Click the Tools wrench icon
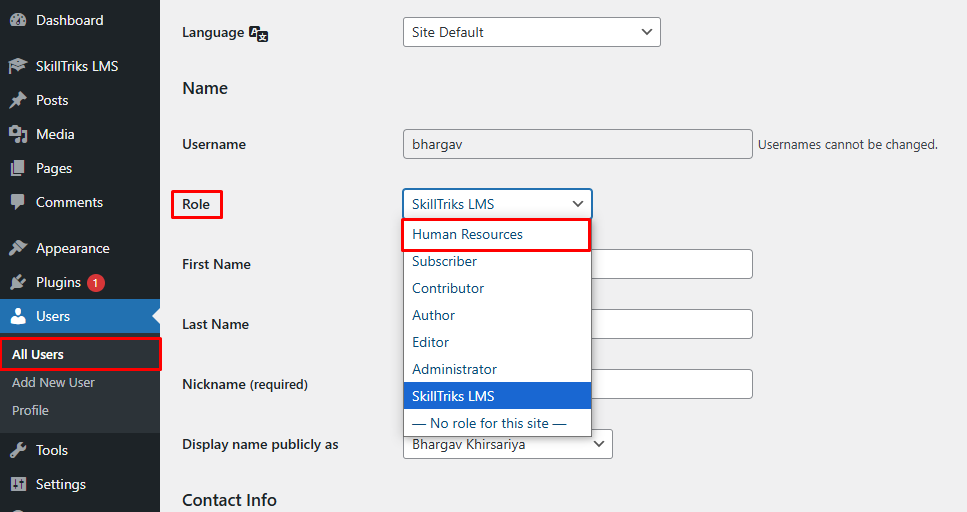This screenshot has width=967, height=512. pyautogui.click(x=18, y=450)
